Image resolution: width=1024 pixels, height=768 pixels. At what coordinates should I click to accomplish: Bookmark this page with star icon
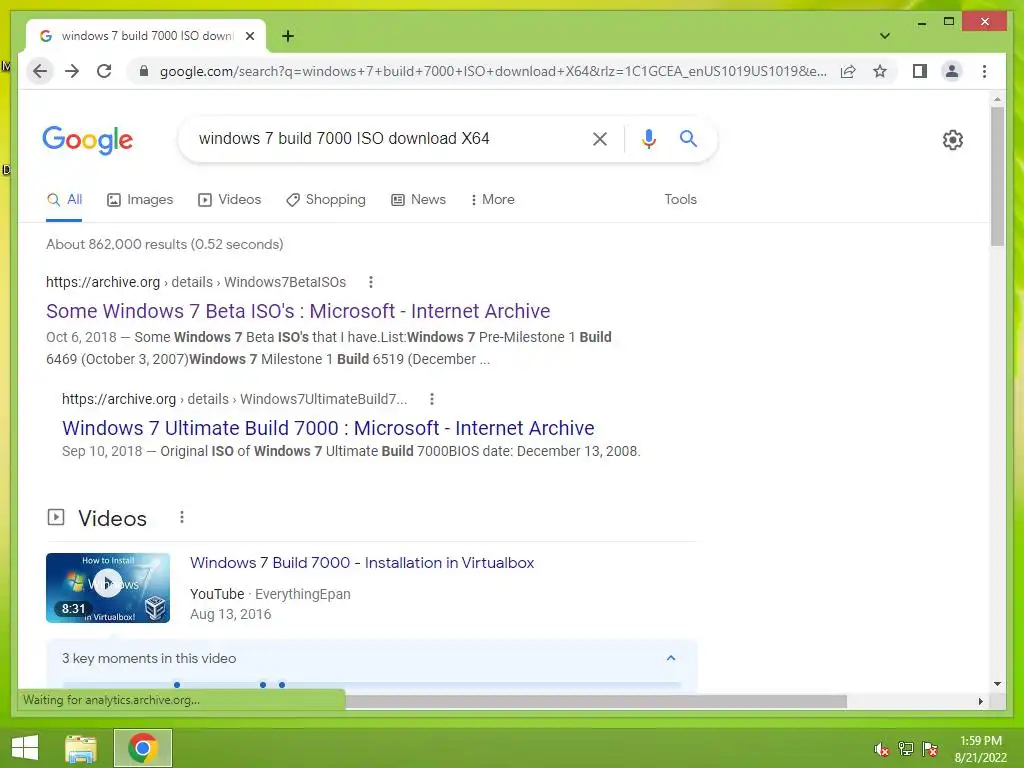pos(880,71)
